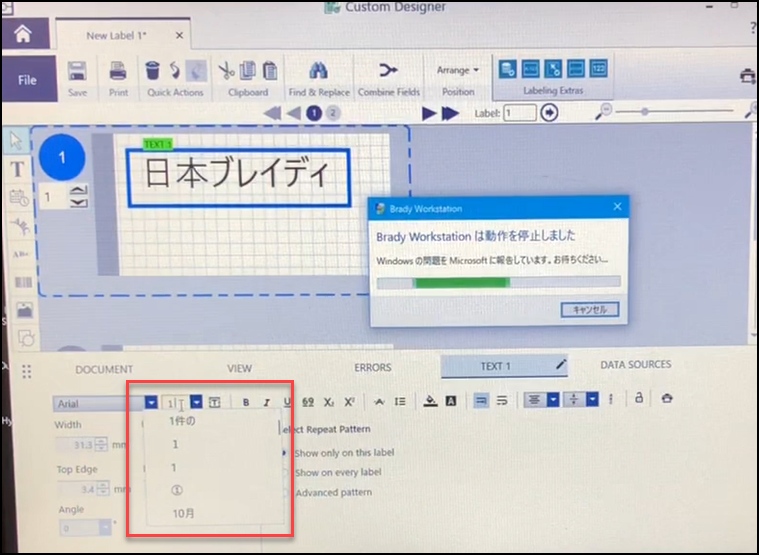The height and width of the screenshot is (555, 759).
Task: Click the Combine Fields icon
Action: (388, 70)
